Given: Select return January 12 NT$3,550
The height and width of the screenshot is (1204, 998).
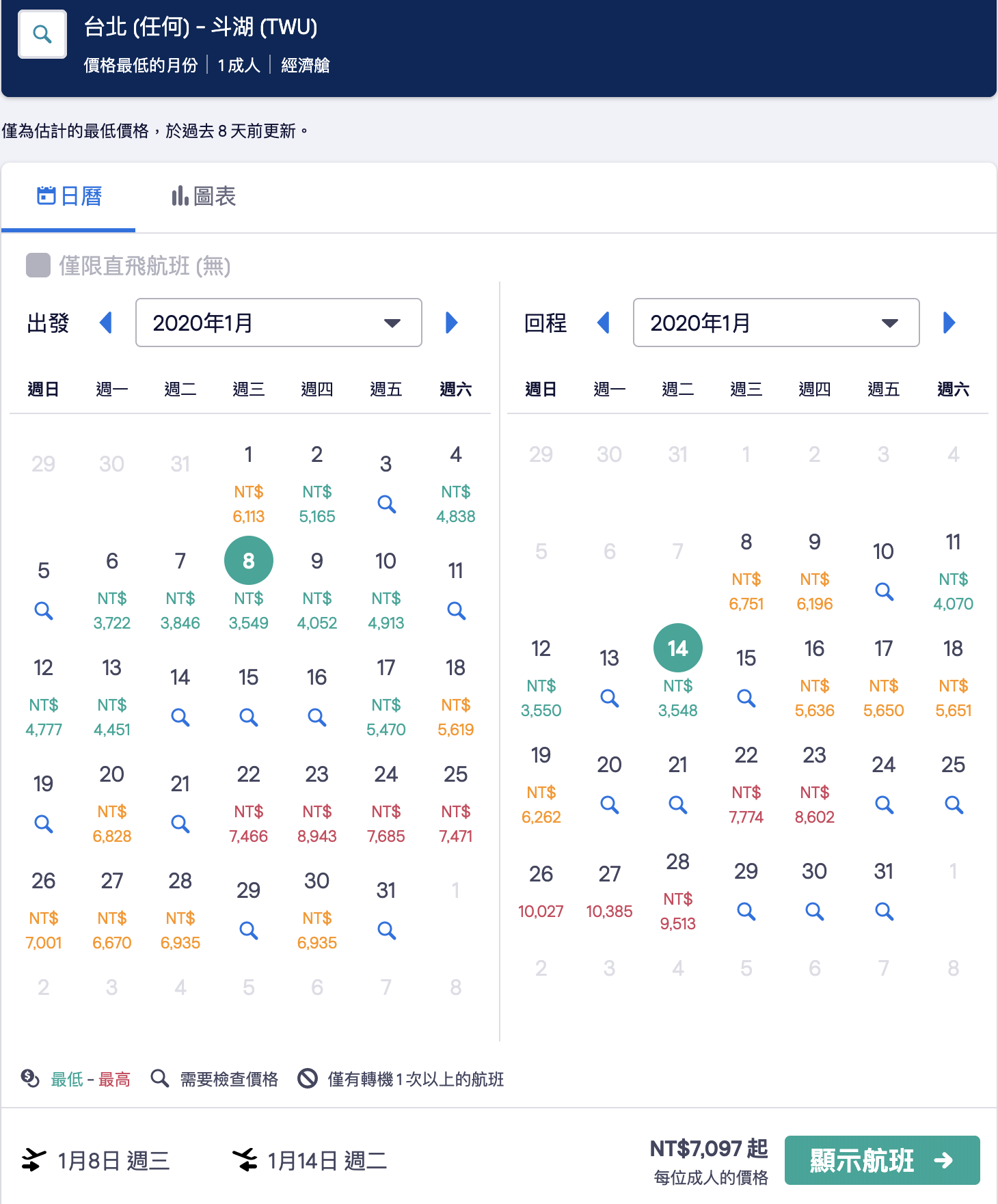Looking at the screenshot, I should tap(541, 679).
